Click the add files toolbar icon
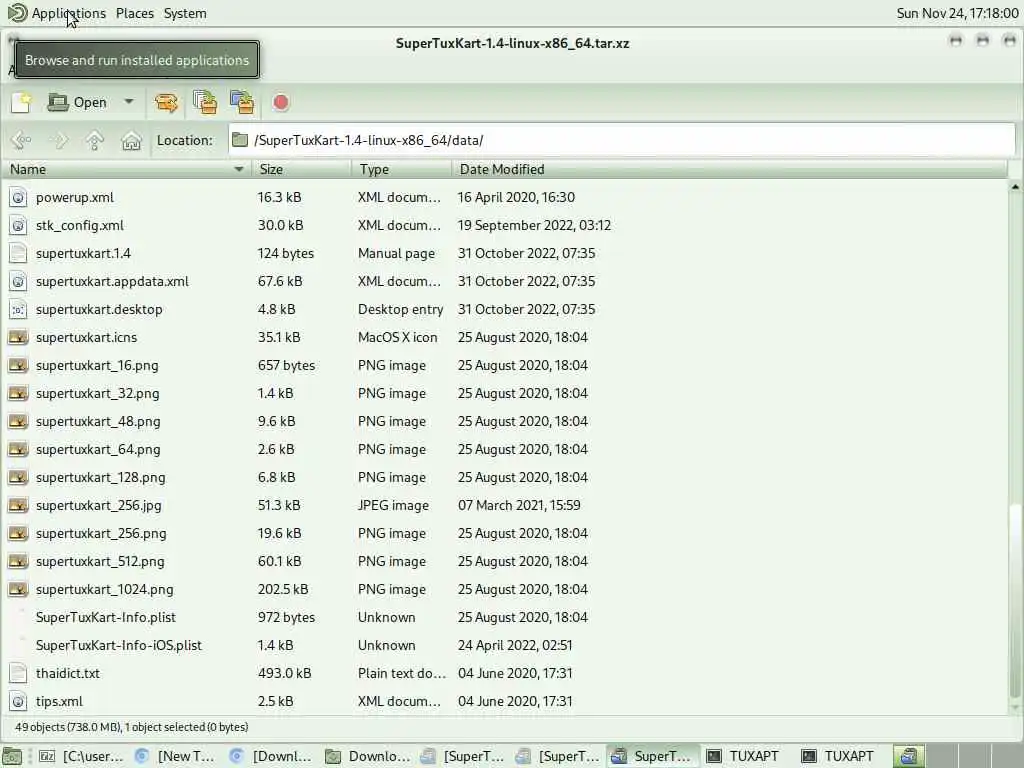 [x=205, y=103]
